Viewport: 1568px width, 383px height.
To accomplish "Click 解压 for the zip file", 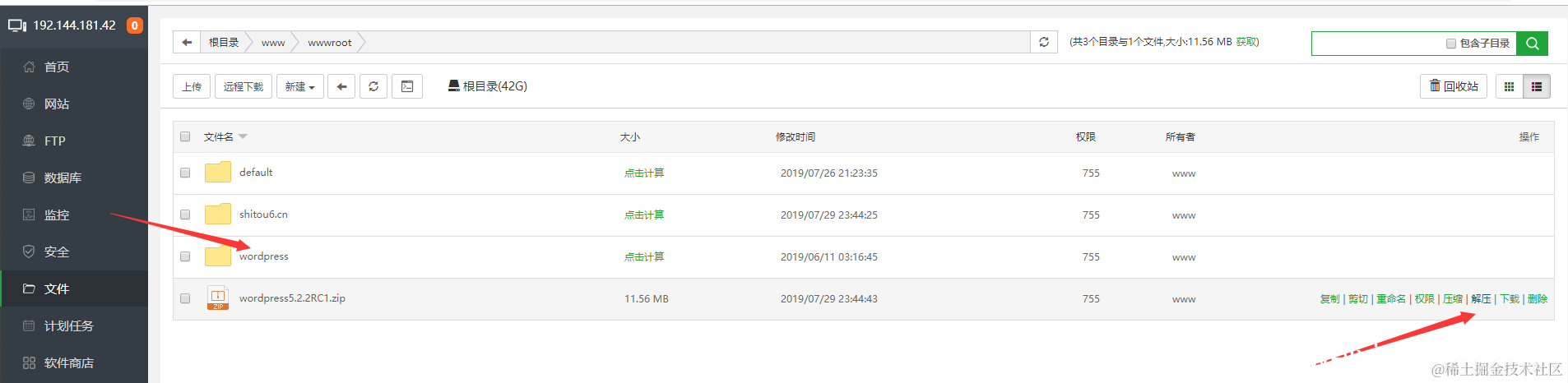I will click(x=1481, y=299).
